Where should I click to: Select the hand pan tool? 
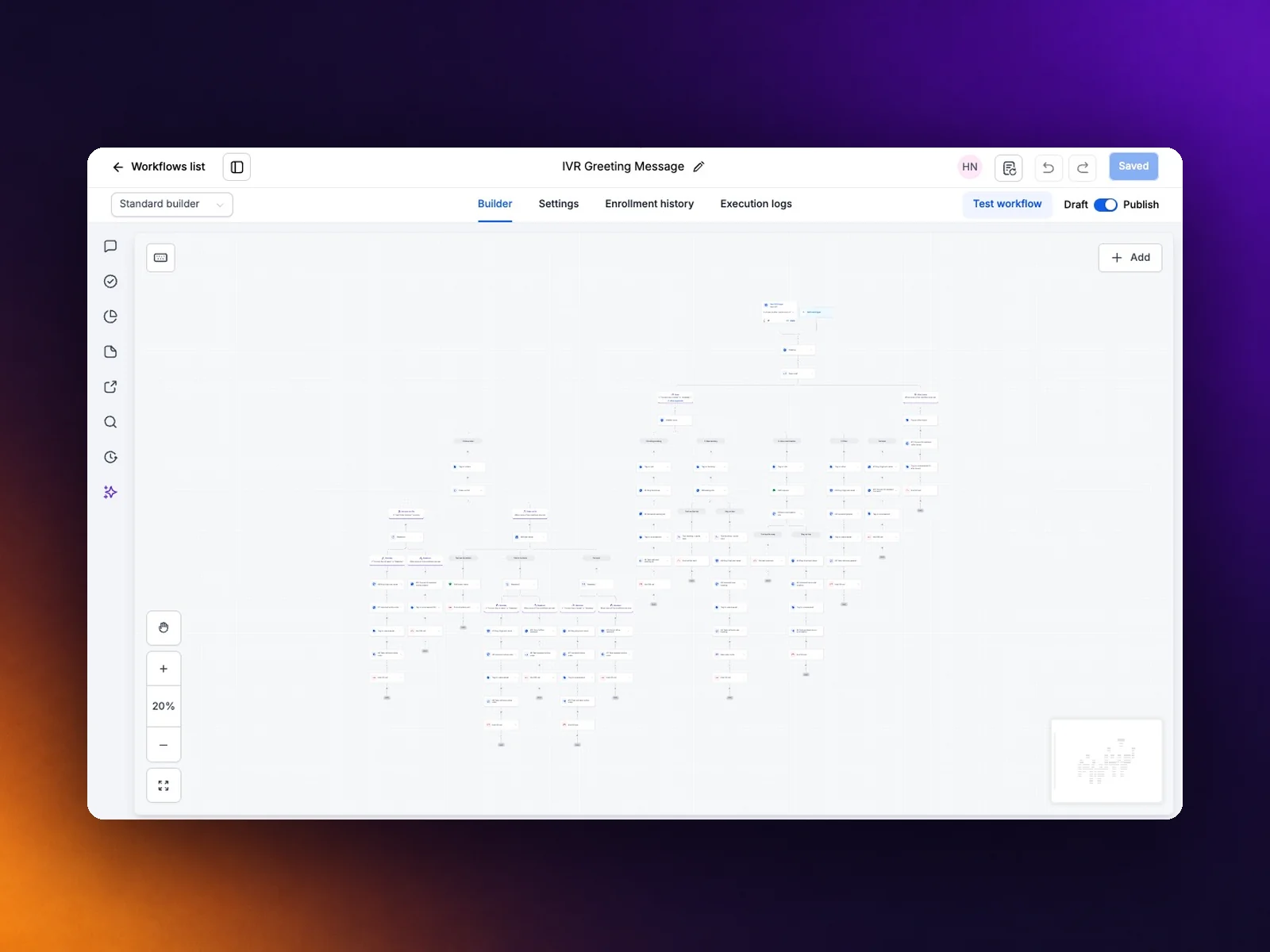(x=164, y=628)
